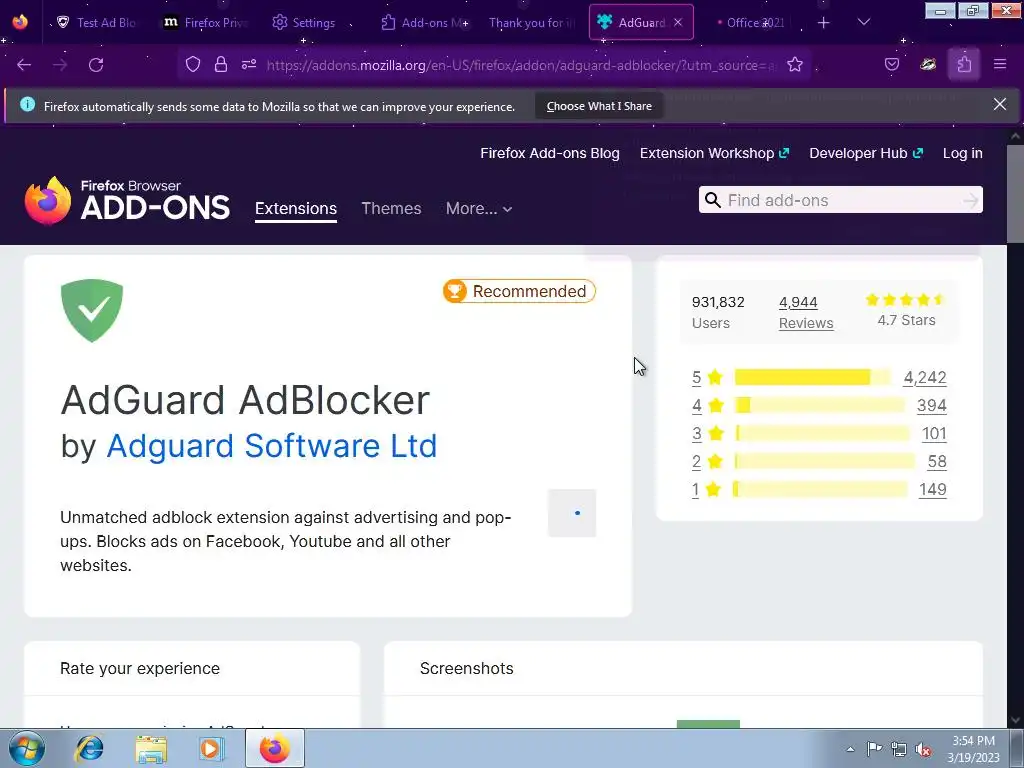Reload the page with the refresh icon

(x=96, y=65)
